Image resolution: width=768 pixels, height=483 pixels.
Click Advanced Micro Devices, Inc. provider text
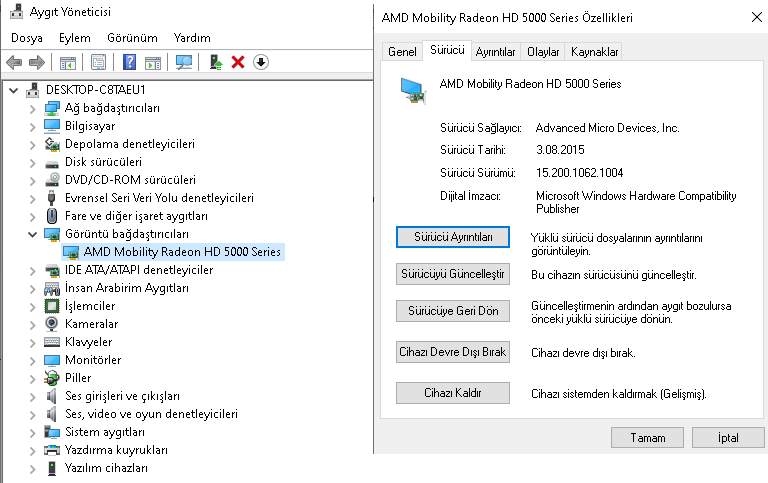coord(607,128)
